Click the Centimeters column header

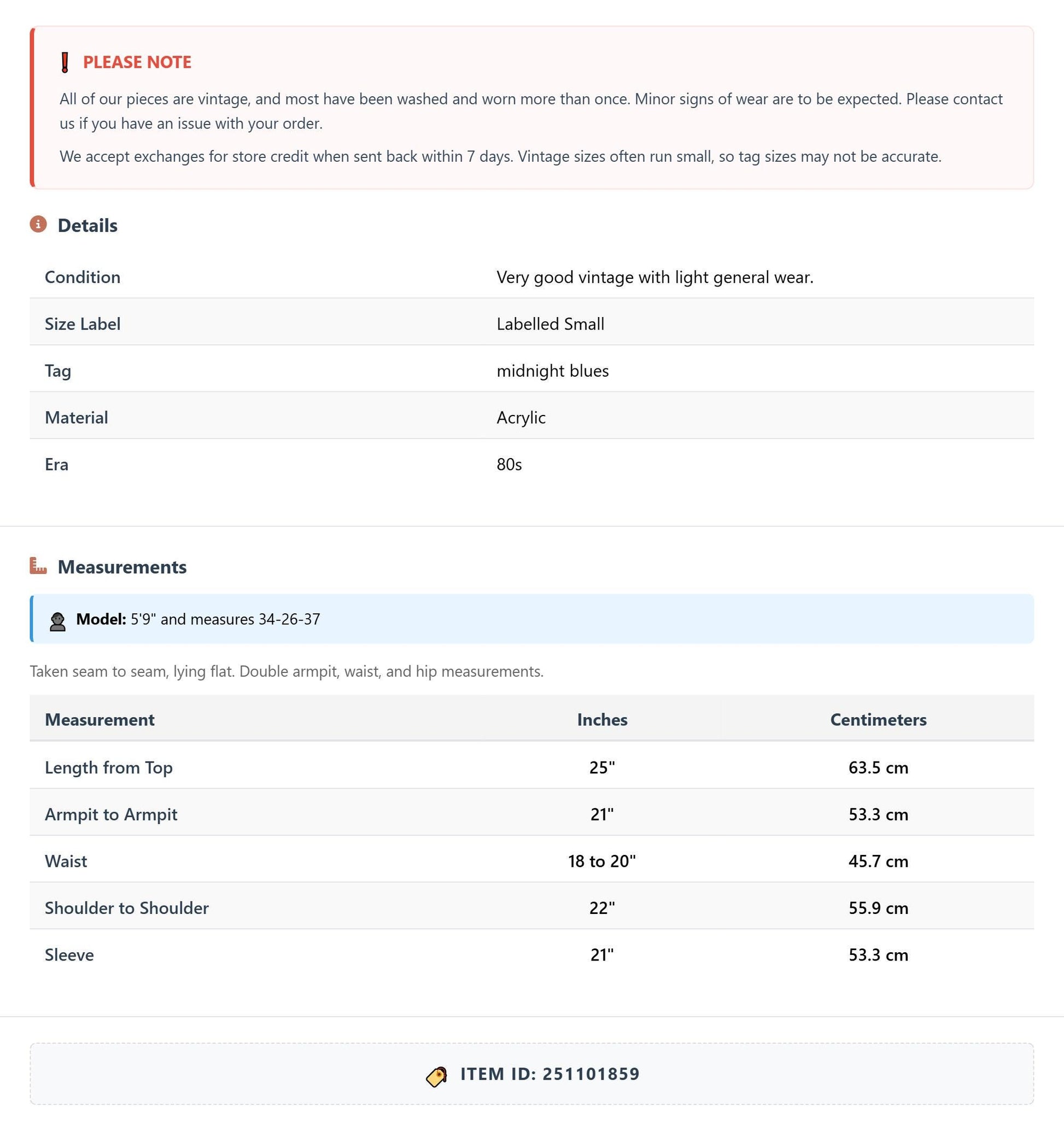(878, 720)
